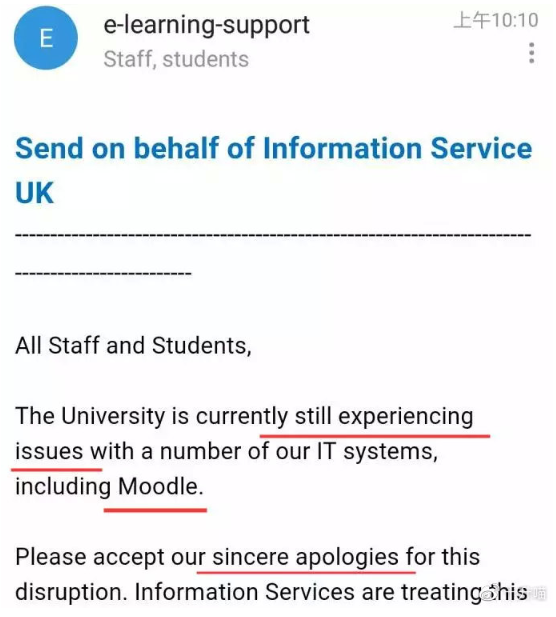Tap Please accept at paragraph start
Image resolution: width=556 pixels, height=617 pixels.
click(90, 558)
